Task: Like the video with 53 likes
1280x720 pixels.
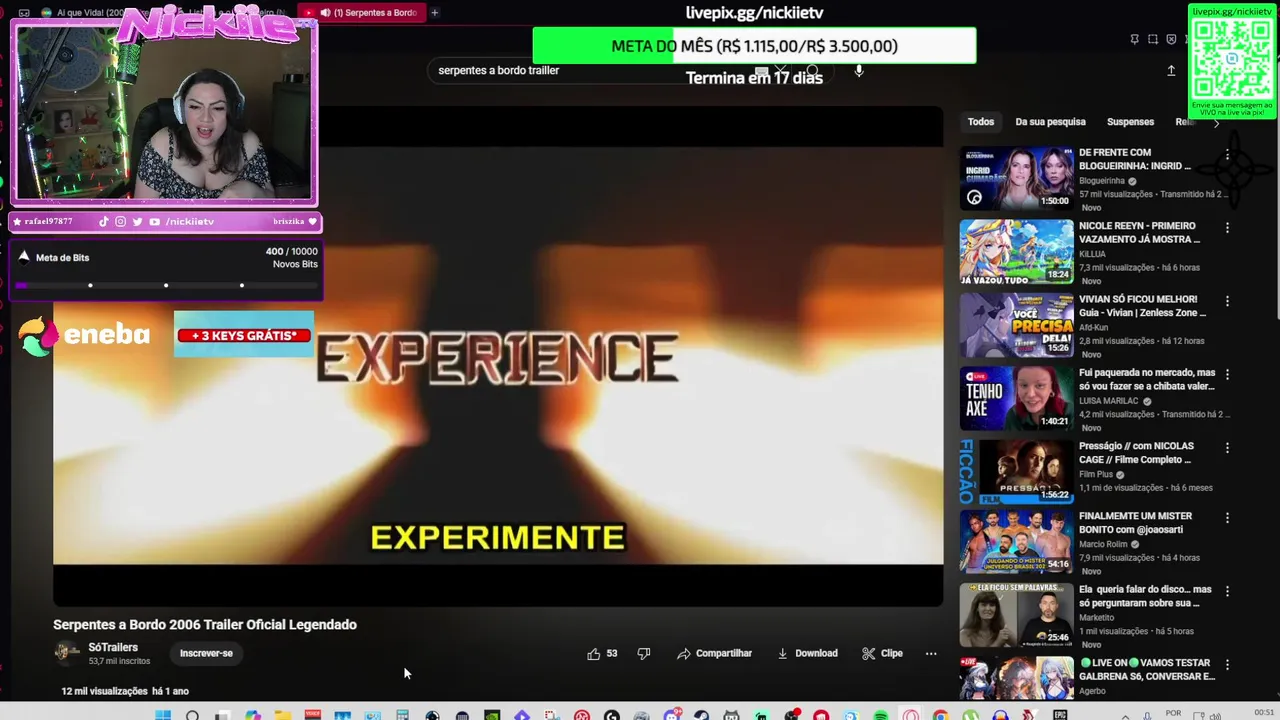Action: pyautogui.click(x=602, y=653)
